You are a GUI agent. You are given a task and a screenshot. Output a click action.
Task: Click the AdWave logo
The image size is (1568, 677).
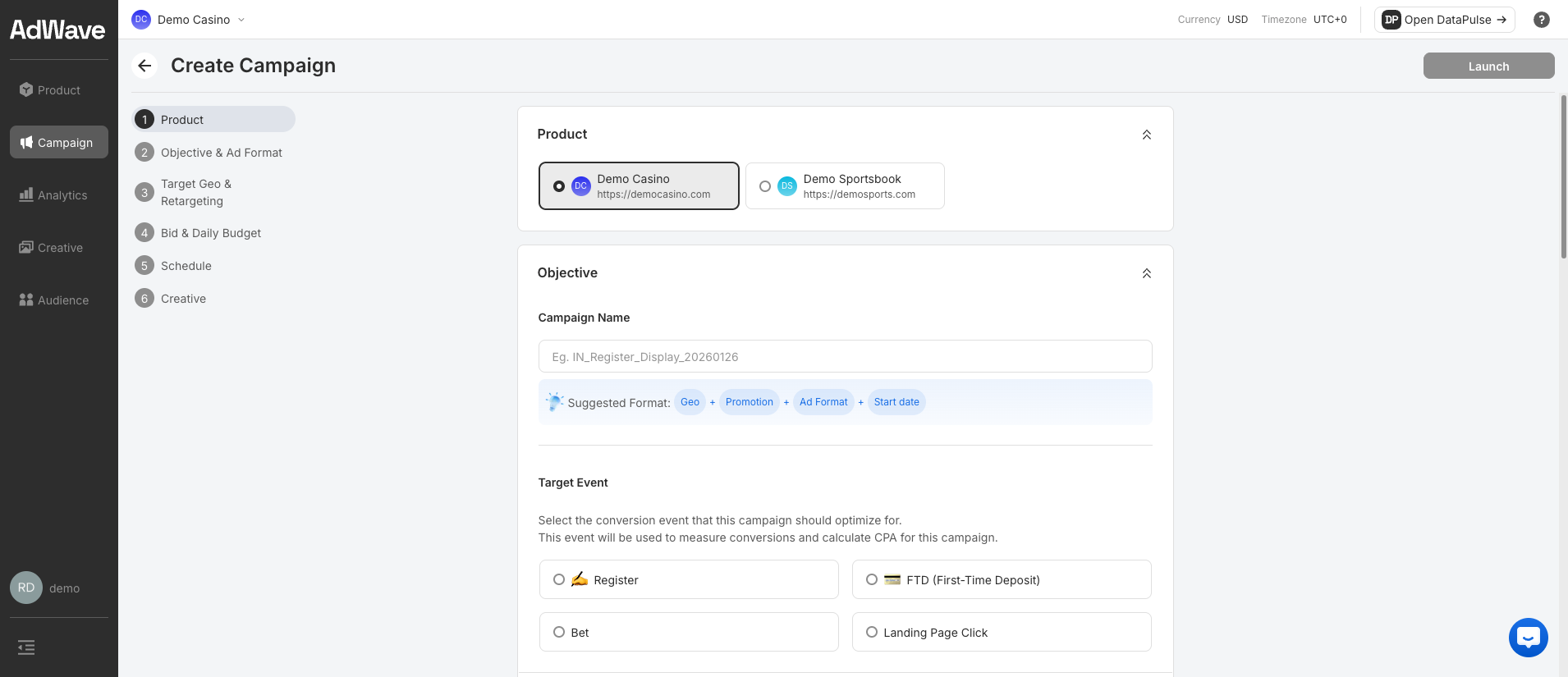57,30
